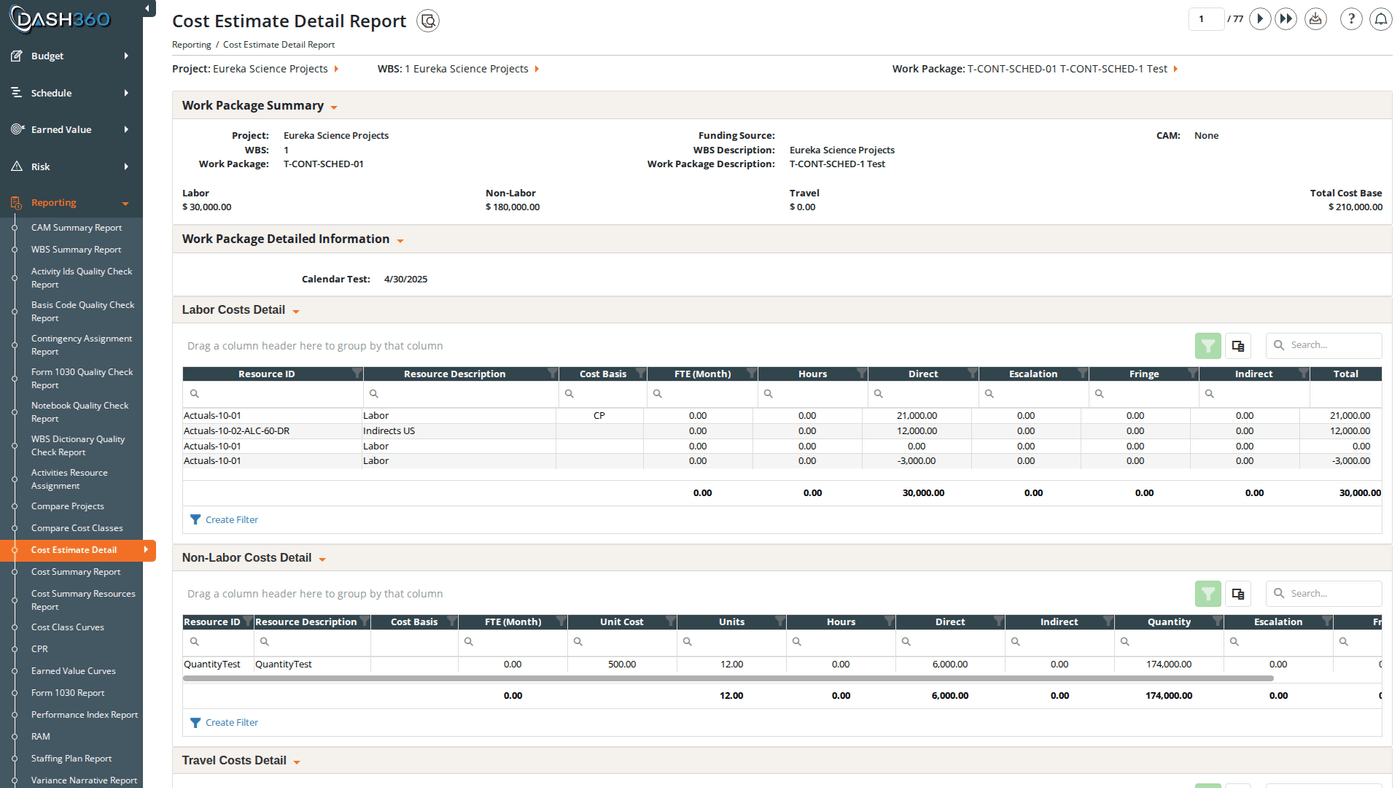The width and height of the screenshot is (1400, 788).
Task: Collapse the Labor Costs Detail section
Action: (296, 312)
